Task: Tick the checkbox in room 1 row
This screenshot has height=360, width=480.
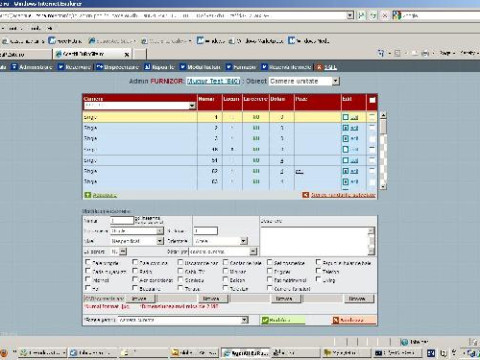Action: point(372,117)
